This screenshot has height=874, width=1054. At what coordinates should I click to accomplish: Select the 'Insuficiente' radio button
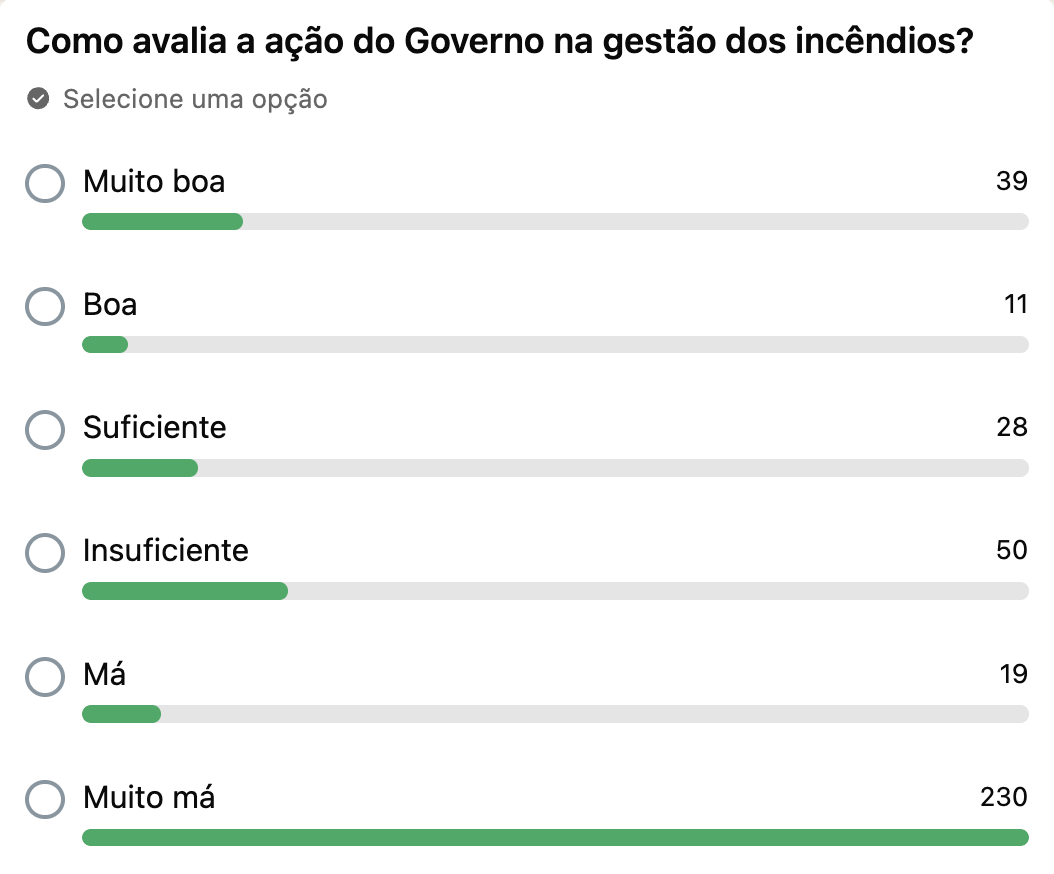(45, 552)
